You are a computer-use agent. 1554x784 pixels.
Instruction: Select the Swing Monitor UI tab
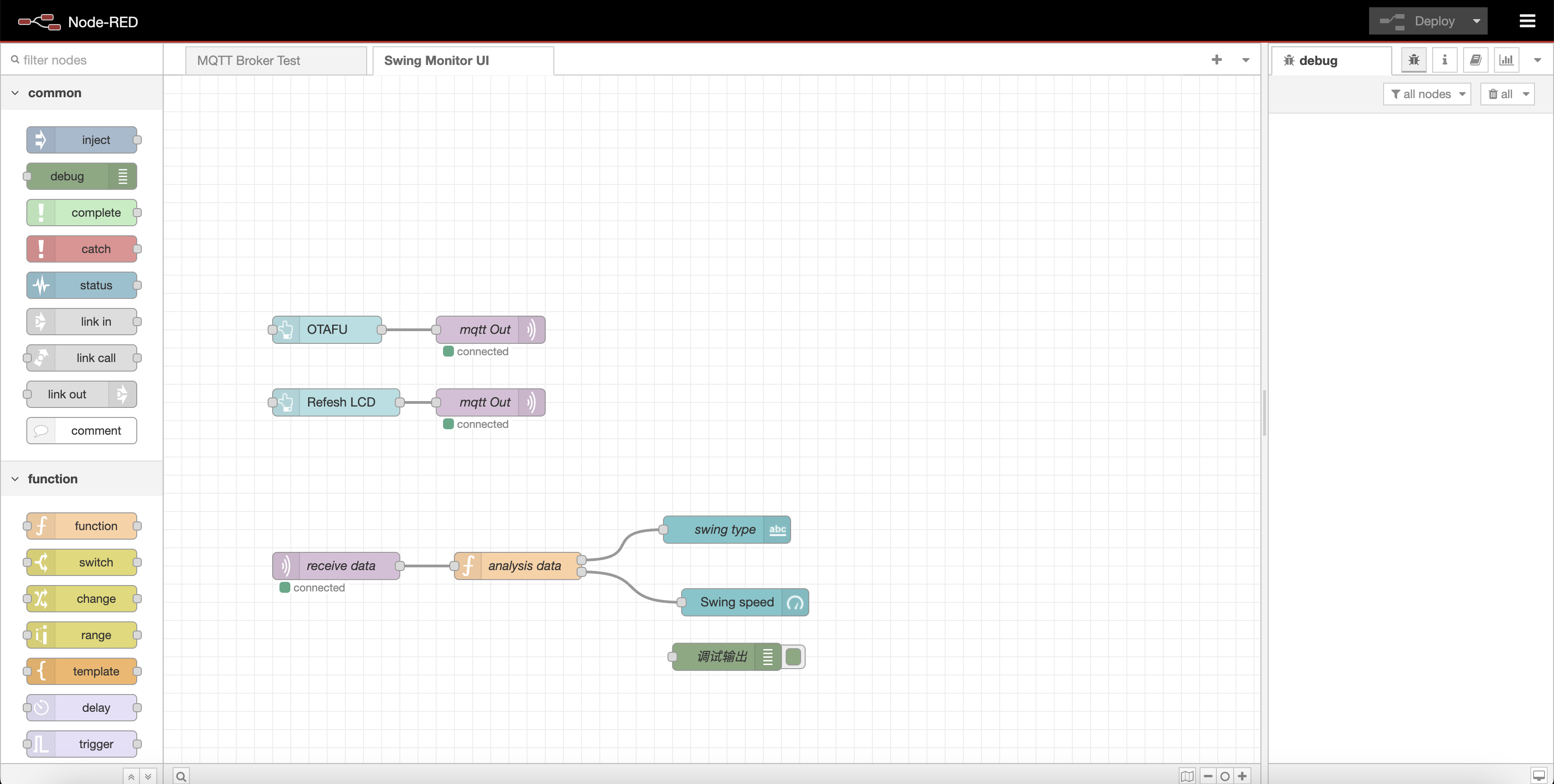coord(463,60)
